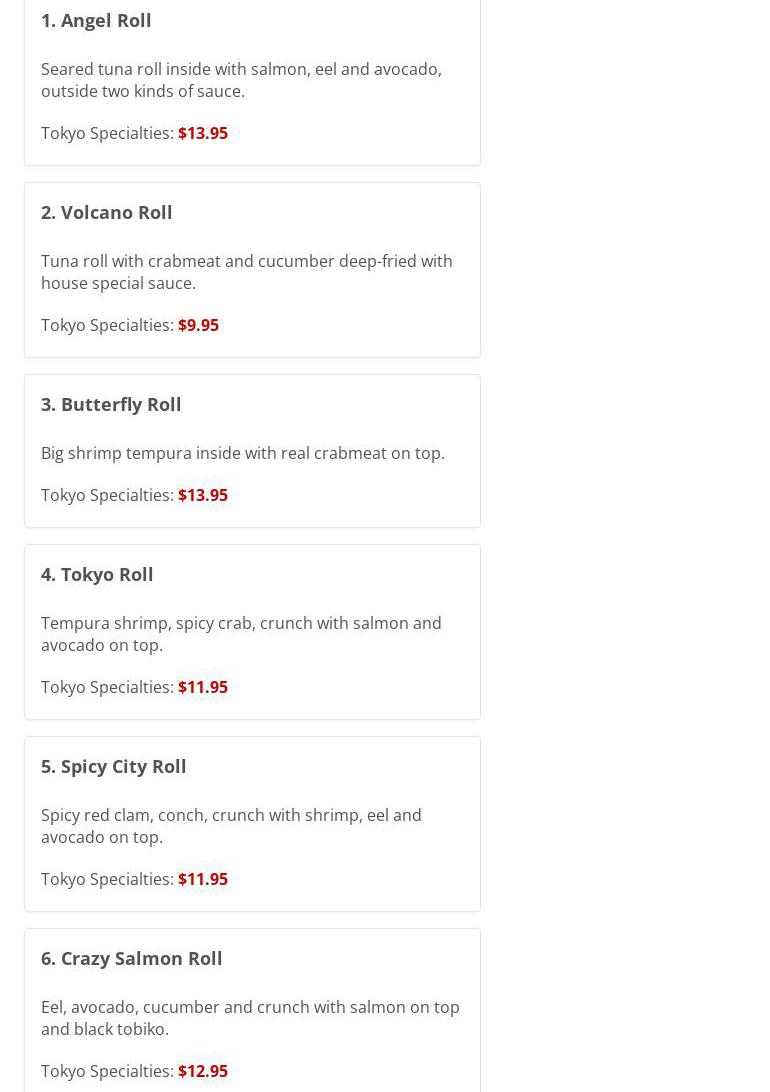770x1092 pixels.
Task: Open the 4. Tokyo Roll item title
Action: tap(97, 575)
